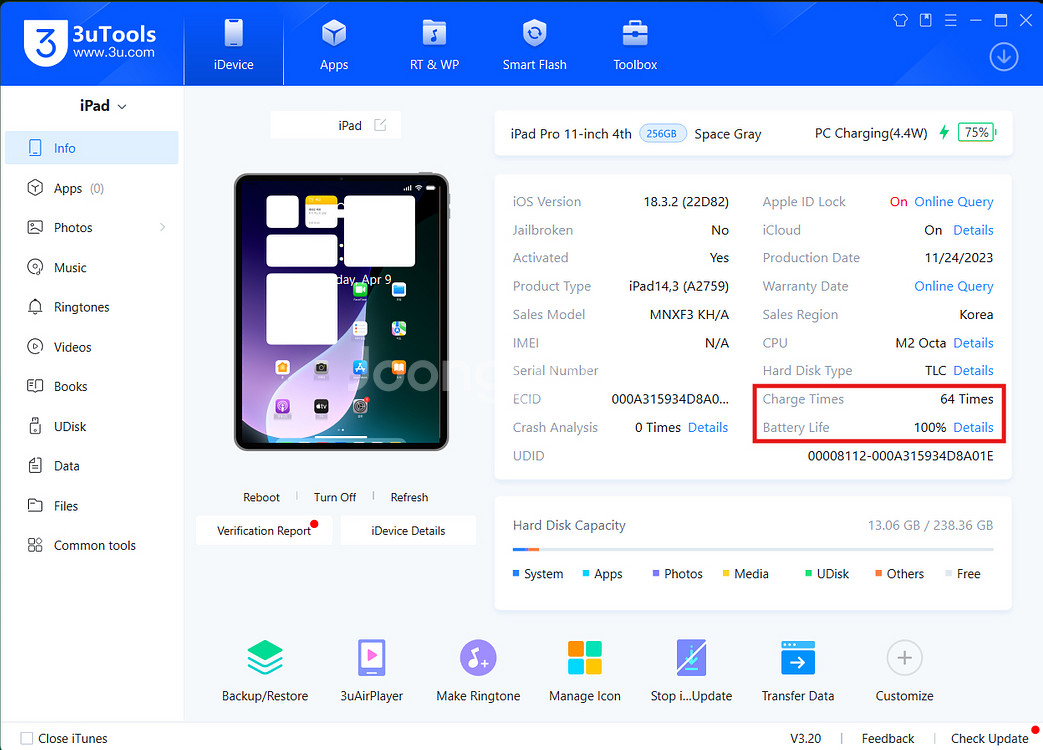
Task: Open CPU Details link
Action: tap(973, 343)
